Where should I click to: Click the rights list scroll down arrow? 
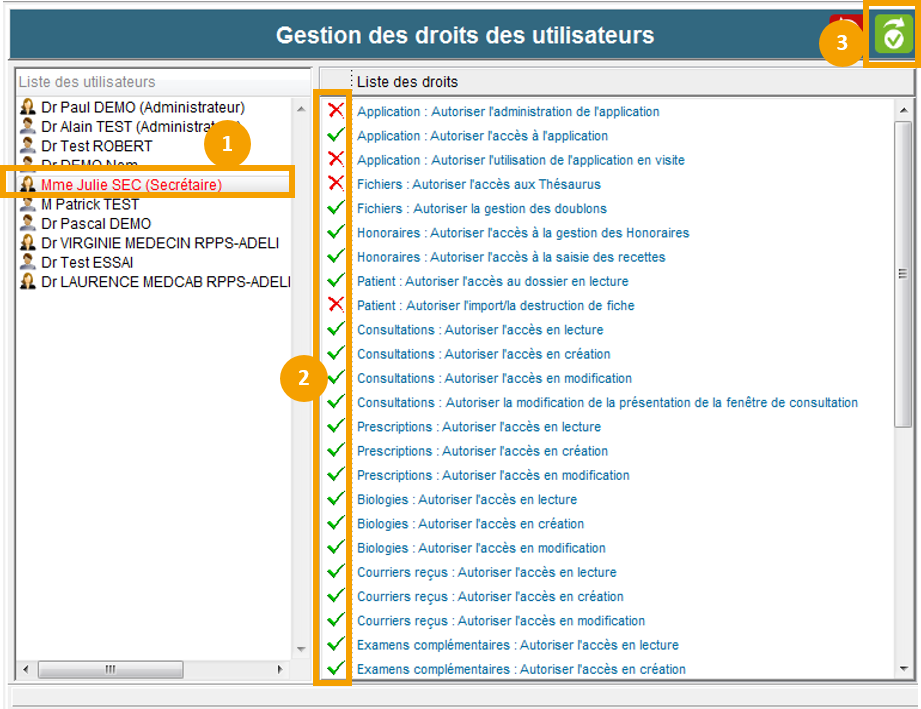(x=904, y=668)
